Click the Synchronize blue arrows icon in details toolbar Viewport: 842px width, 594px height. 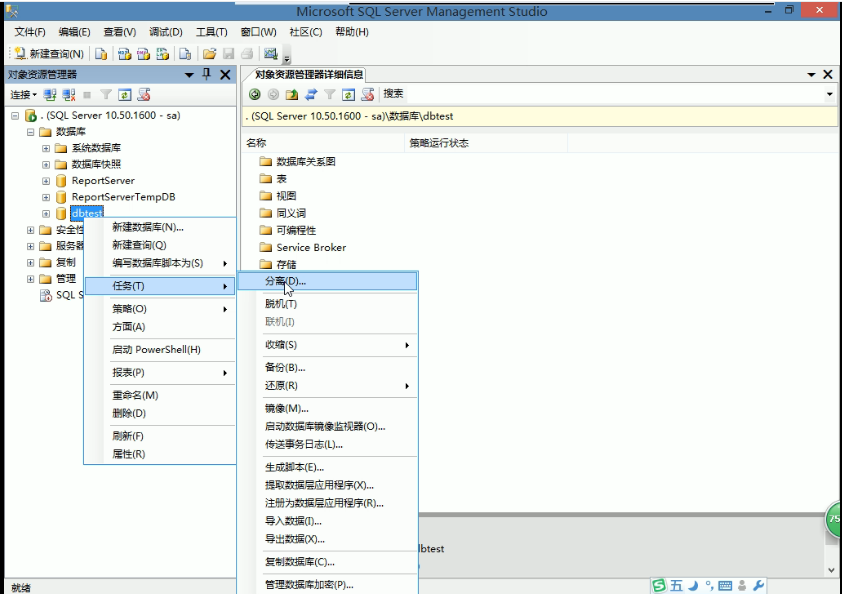[x=311, y=95]
